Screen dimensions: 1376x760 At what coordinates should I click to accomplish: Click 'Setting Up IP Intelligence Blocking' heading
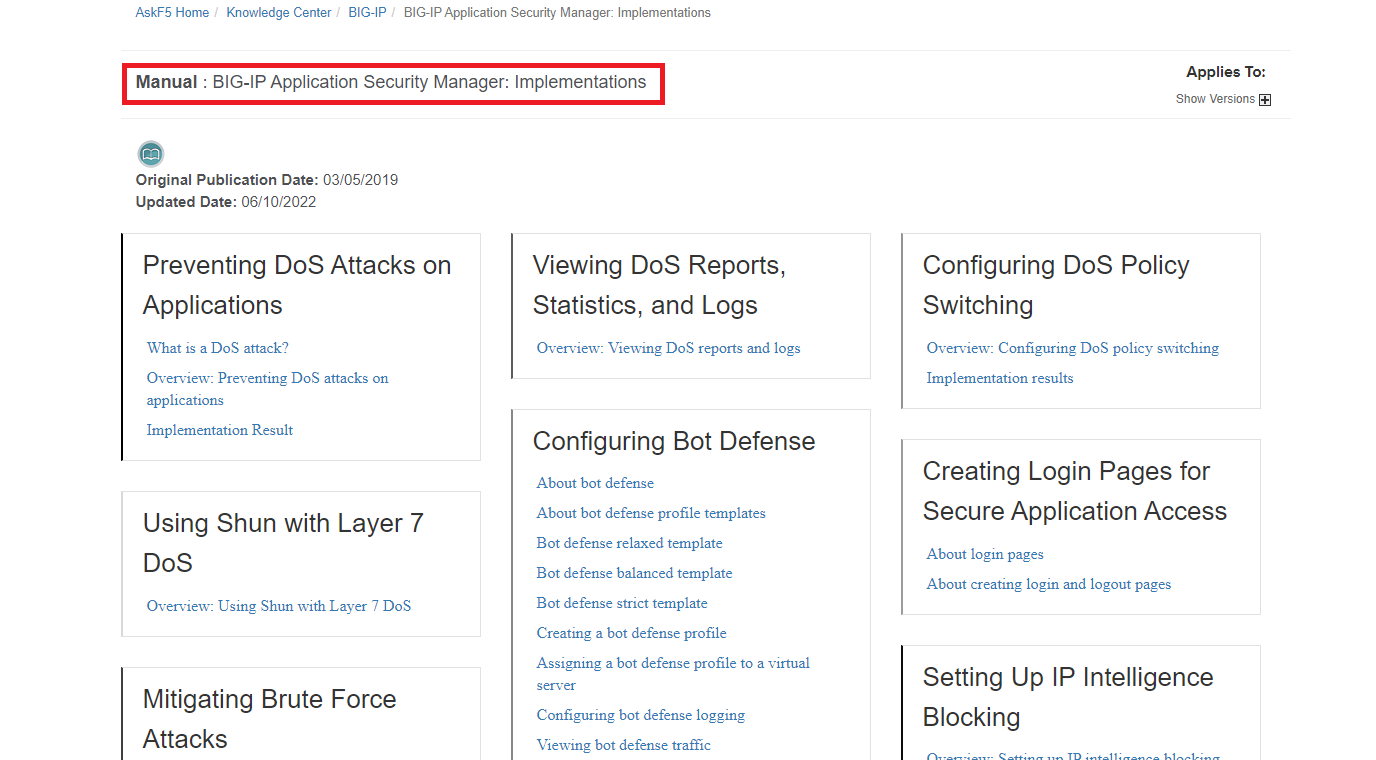(x=1068, y=697)
